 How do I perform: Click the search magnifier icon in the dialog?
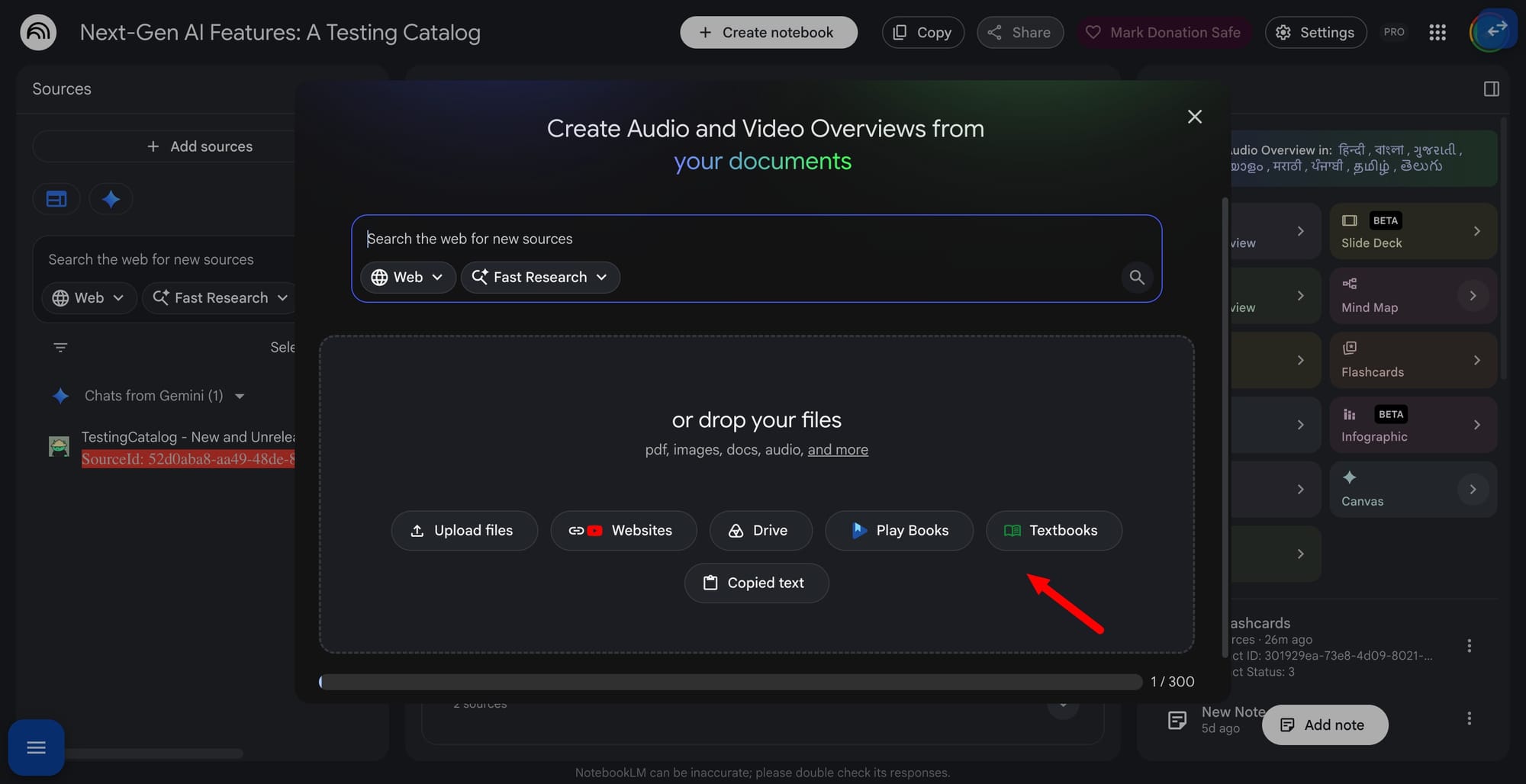click(1137, 277)
